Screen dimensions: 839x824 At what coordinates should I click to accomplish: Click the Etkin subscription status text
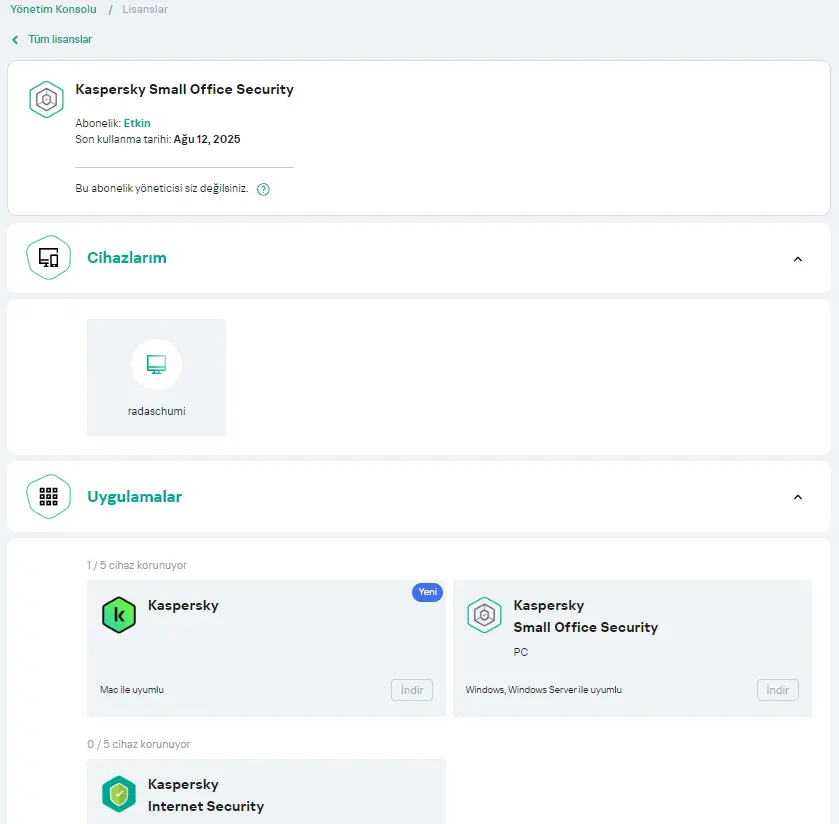pos(137,123)
